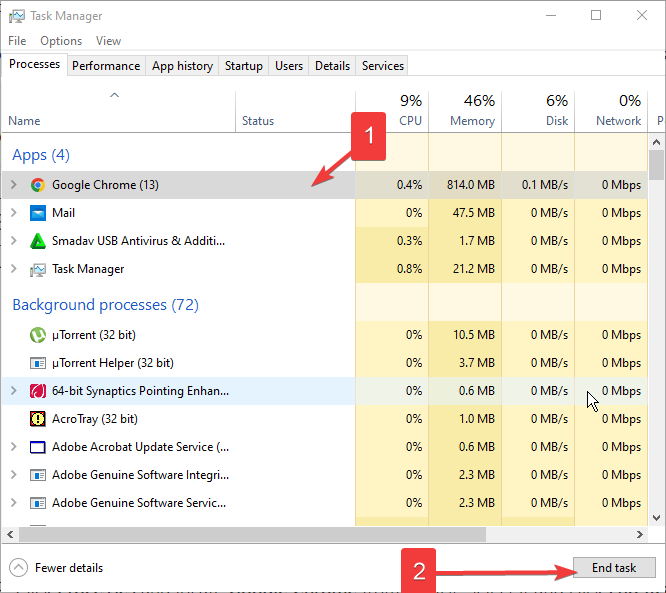Click the µTorrent Helper process icon
666x593 pixels.
click(38, 363)
